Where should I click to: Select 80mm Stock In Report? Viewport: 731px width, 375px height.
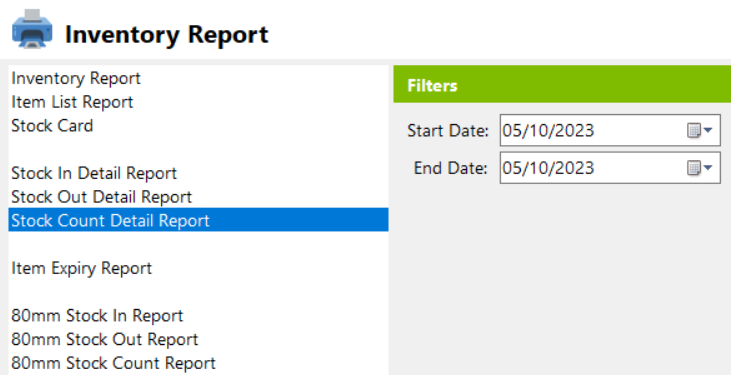(x=97, y=316)
